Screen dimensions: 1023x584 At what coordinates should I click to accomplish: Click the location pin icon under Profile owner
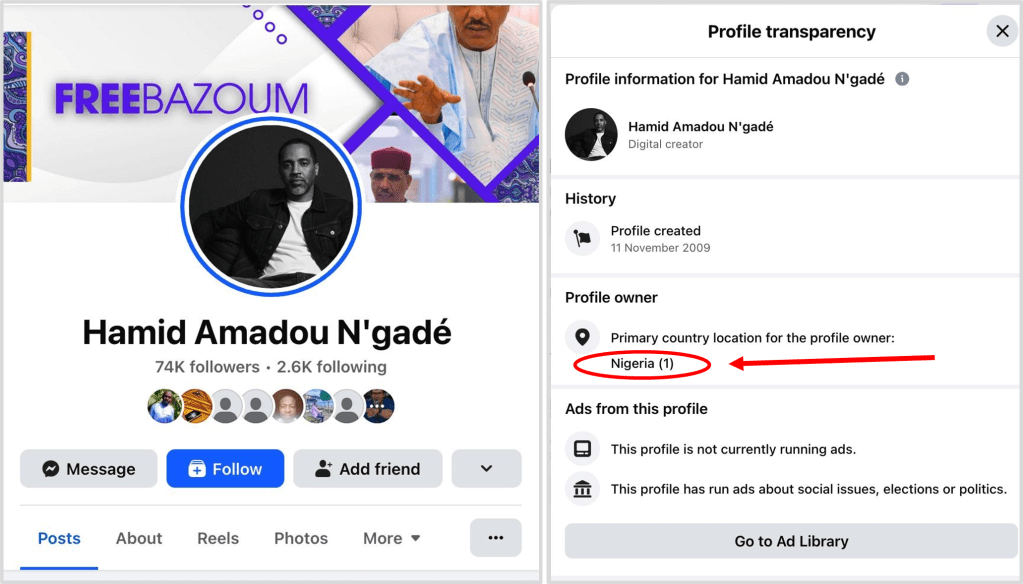point(582,338)
